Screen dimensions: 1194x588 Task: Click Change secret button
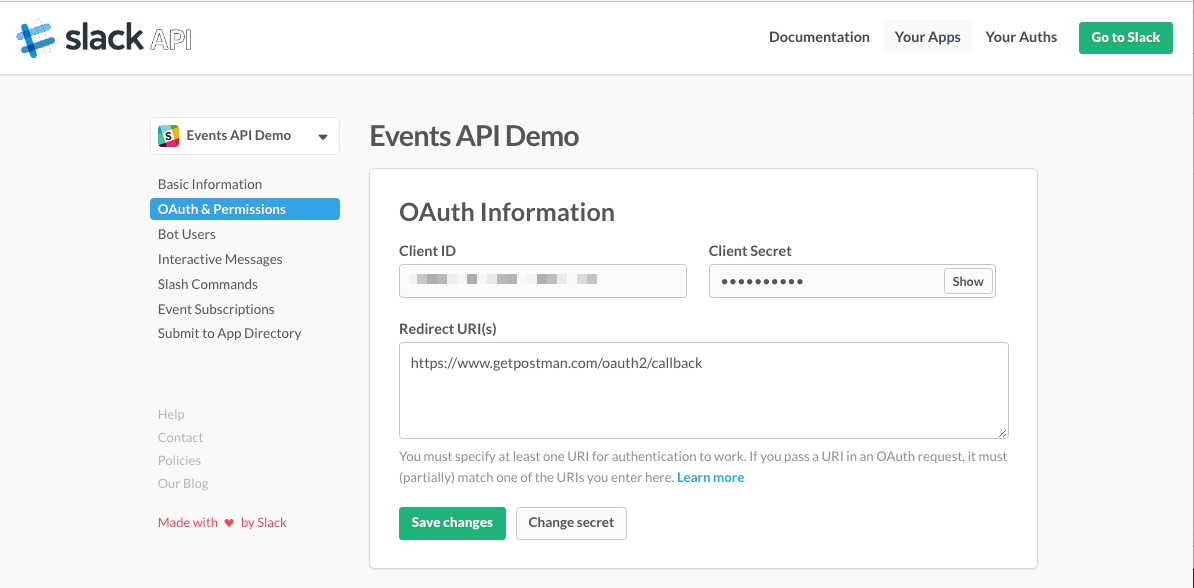tap(571, 523)
